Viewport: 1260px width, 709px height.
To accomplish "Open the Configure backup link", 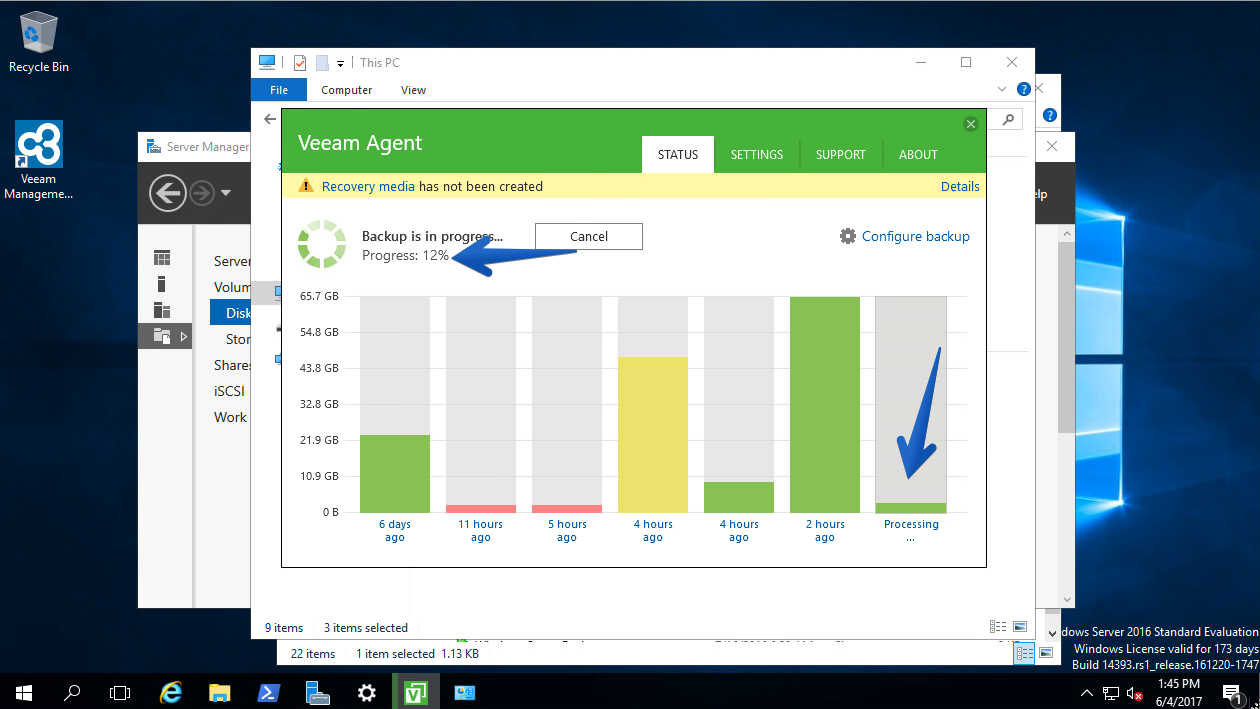I will tap(916, 236).
